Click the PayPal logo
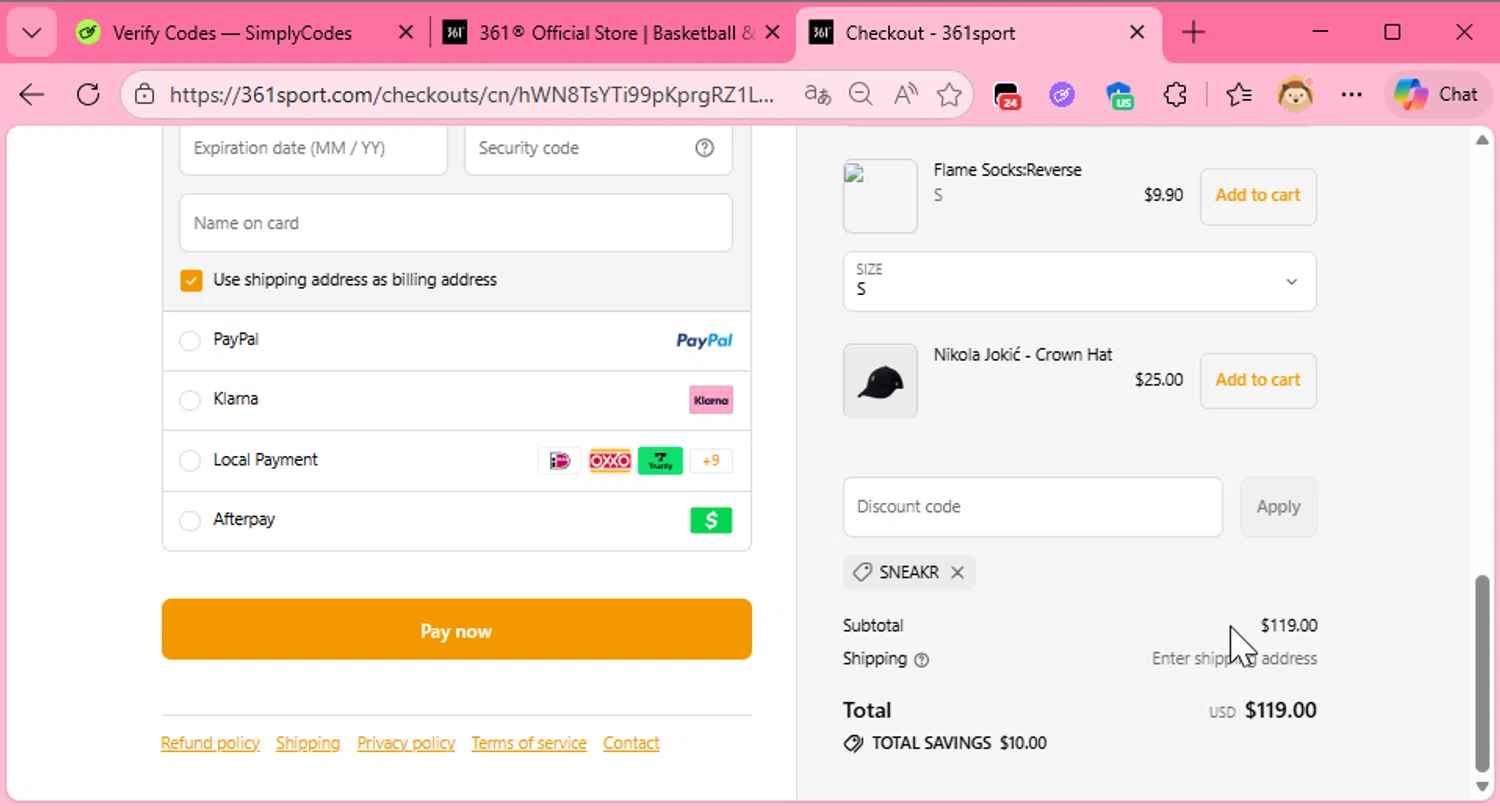 704,341
